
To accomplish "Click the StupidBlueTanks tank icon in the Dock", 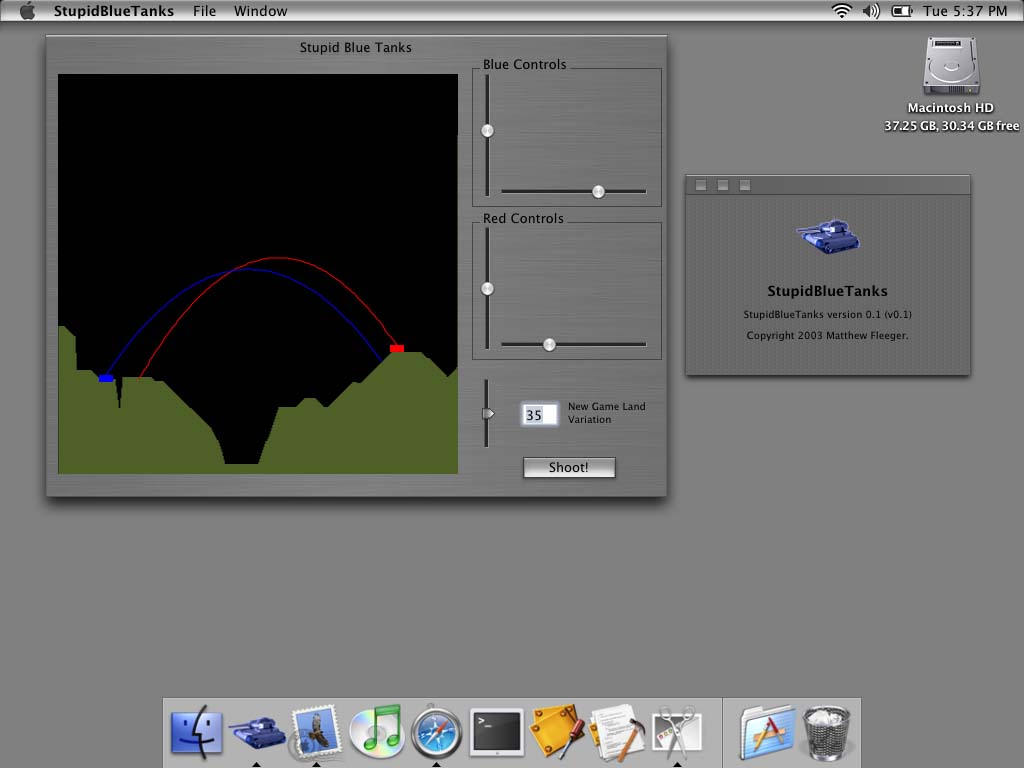I will [257, 733].
